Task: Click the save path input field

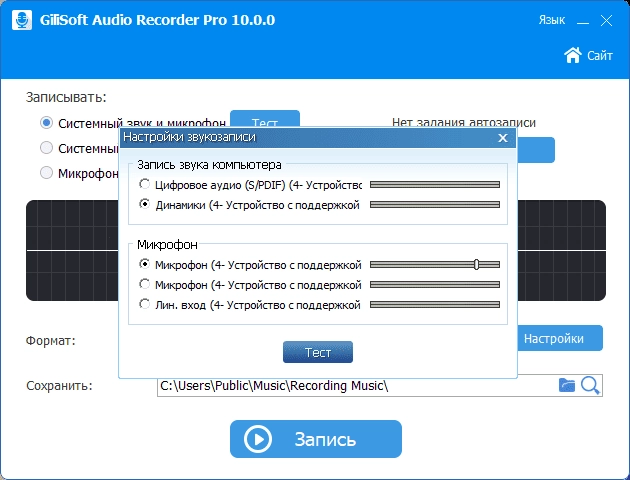Action: 380,386
